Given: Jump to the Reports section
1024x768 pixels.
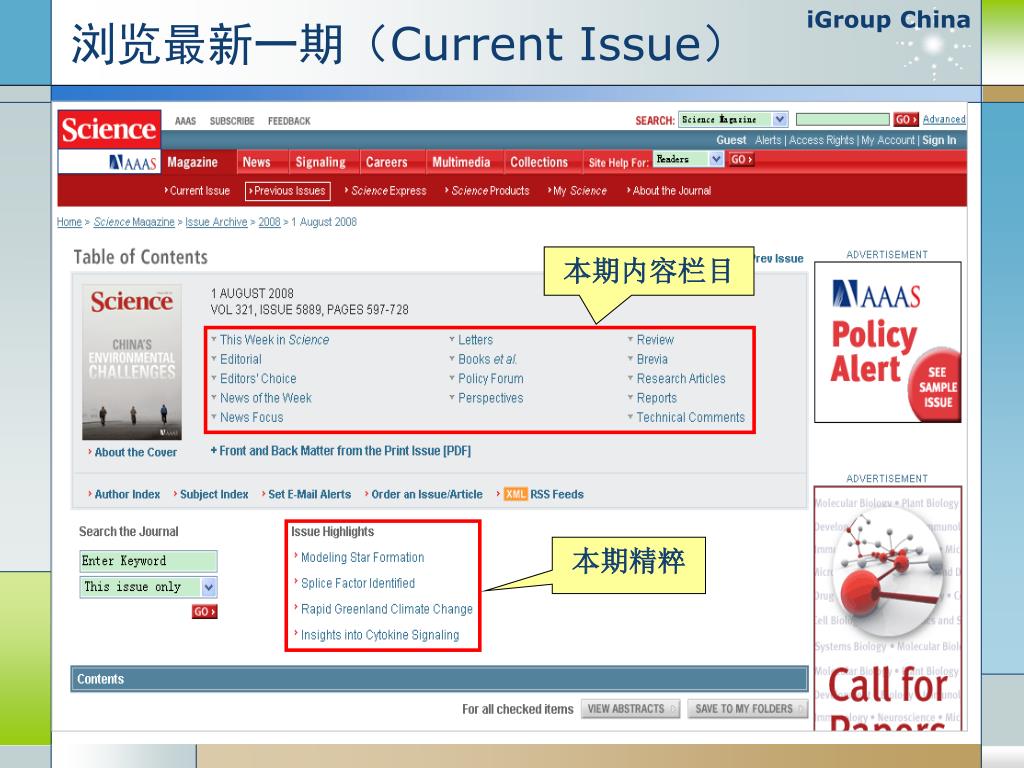Looking at the screenshot, I should point(656,398).
